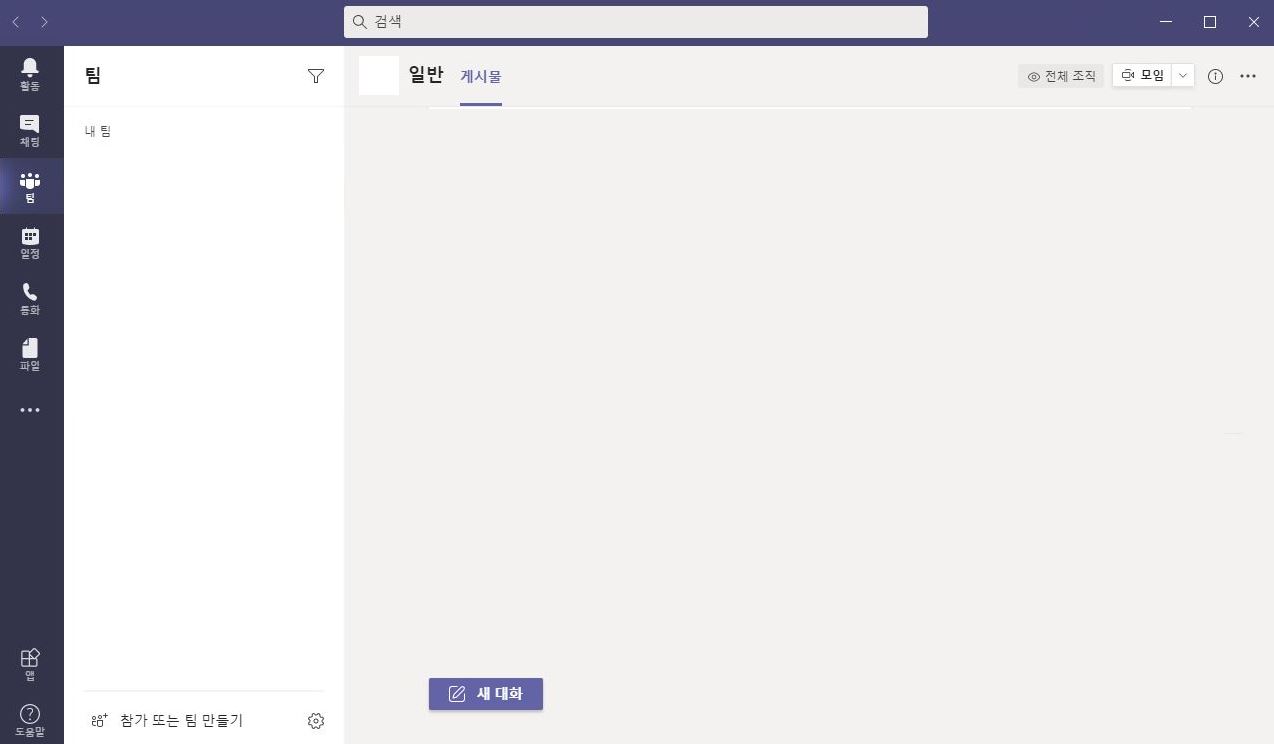
Task: Click Join or create a team (참가 또는 팀 만들기)
Action: point(167,720)
